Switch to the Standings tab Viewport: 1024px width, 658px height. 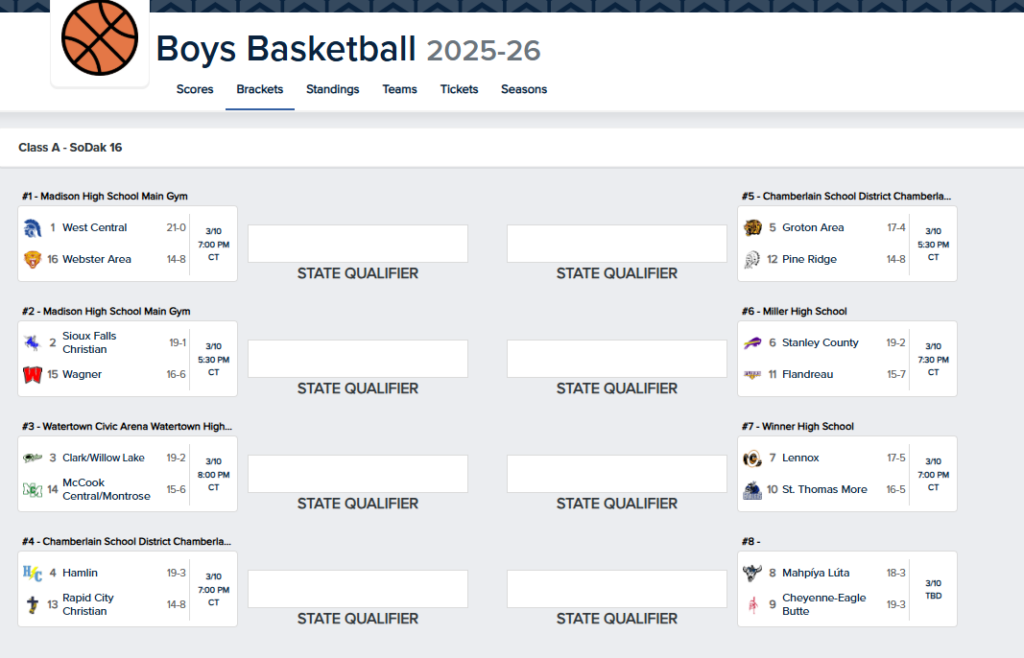(x=332, y=89)
